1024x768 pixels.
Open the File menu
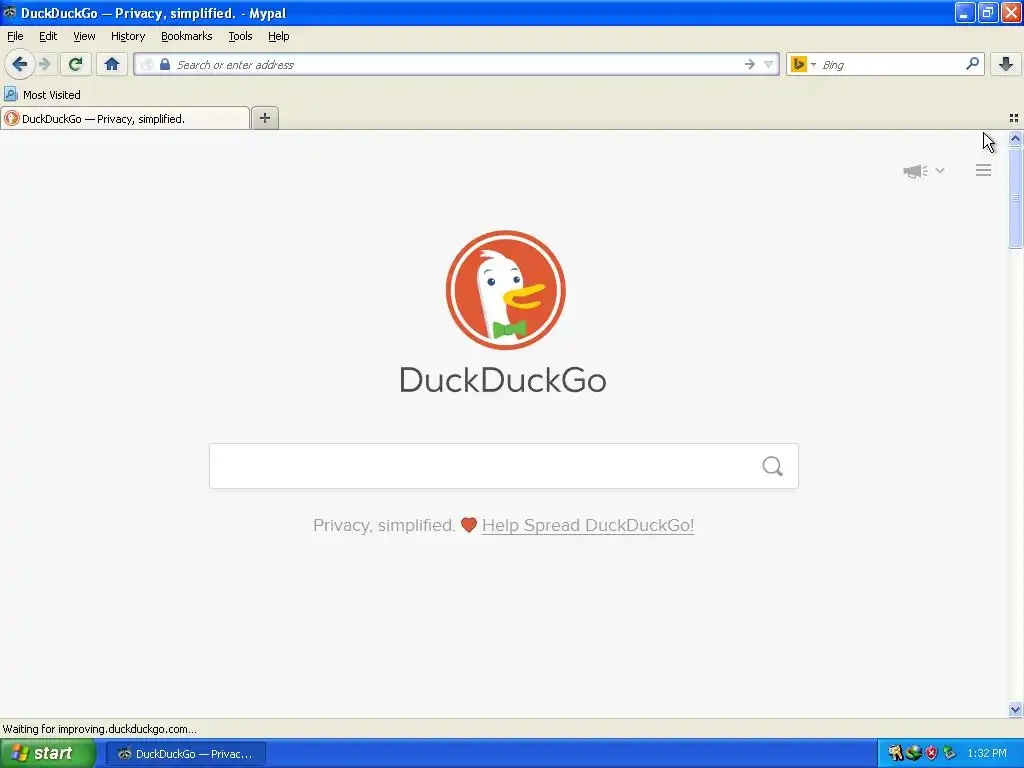[x=15, y=36]
